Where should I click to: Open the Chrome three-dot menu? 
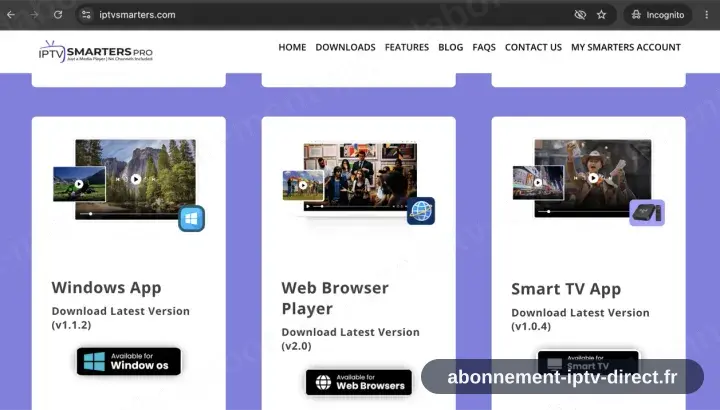[x=706, y=15]
